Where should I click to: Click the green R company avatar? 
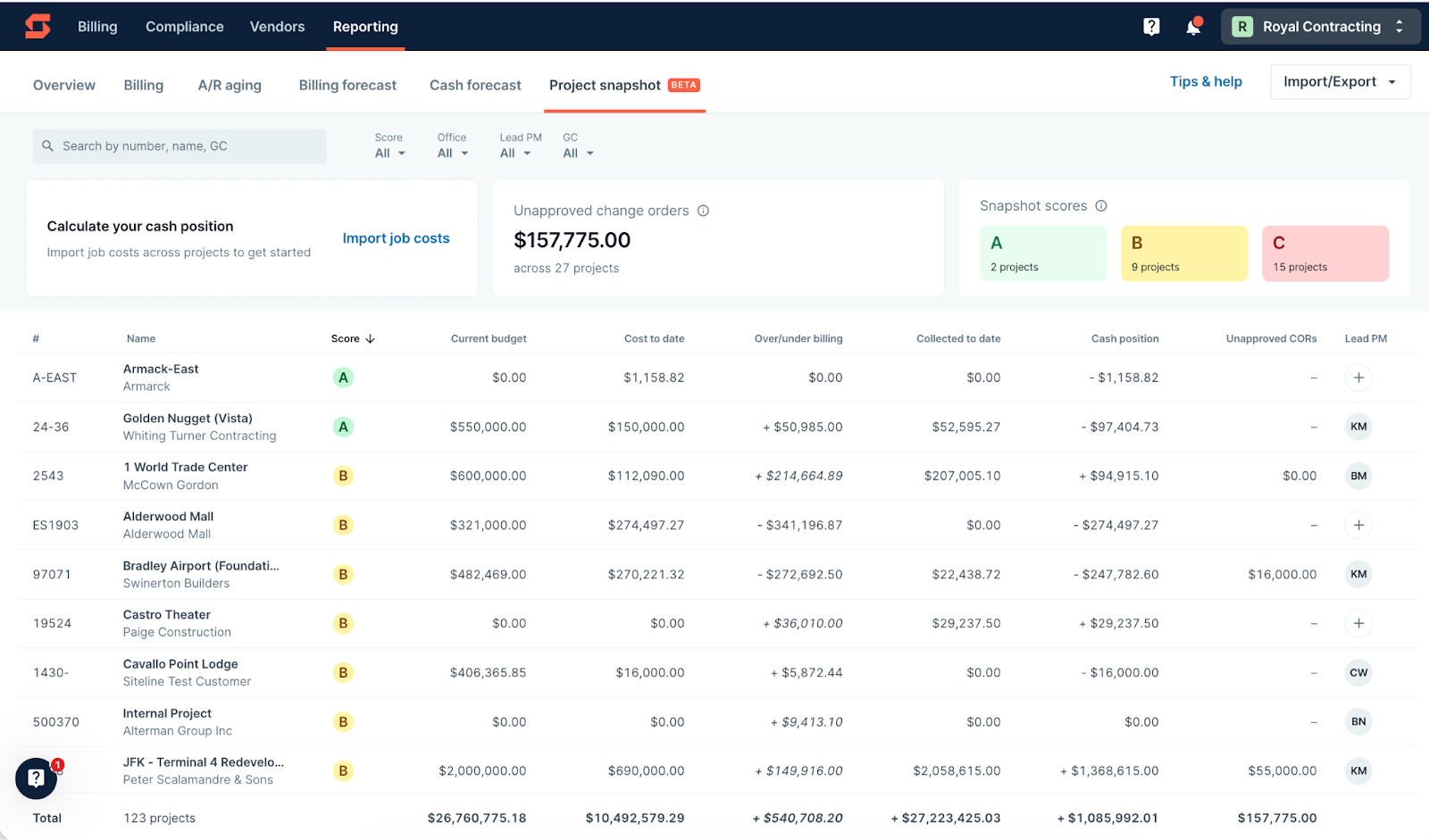pos(1241,27)
